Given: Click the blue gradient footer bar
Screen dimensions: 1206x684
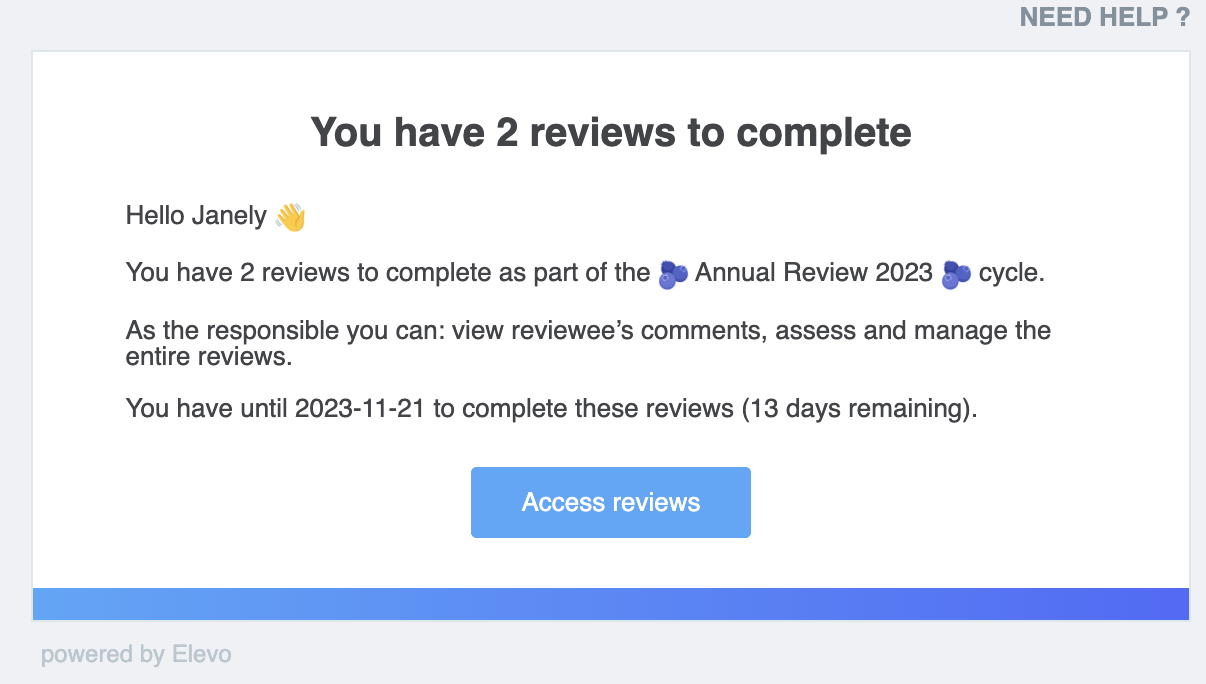Looking at the screenshot, I should (611, 604).
